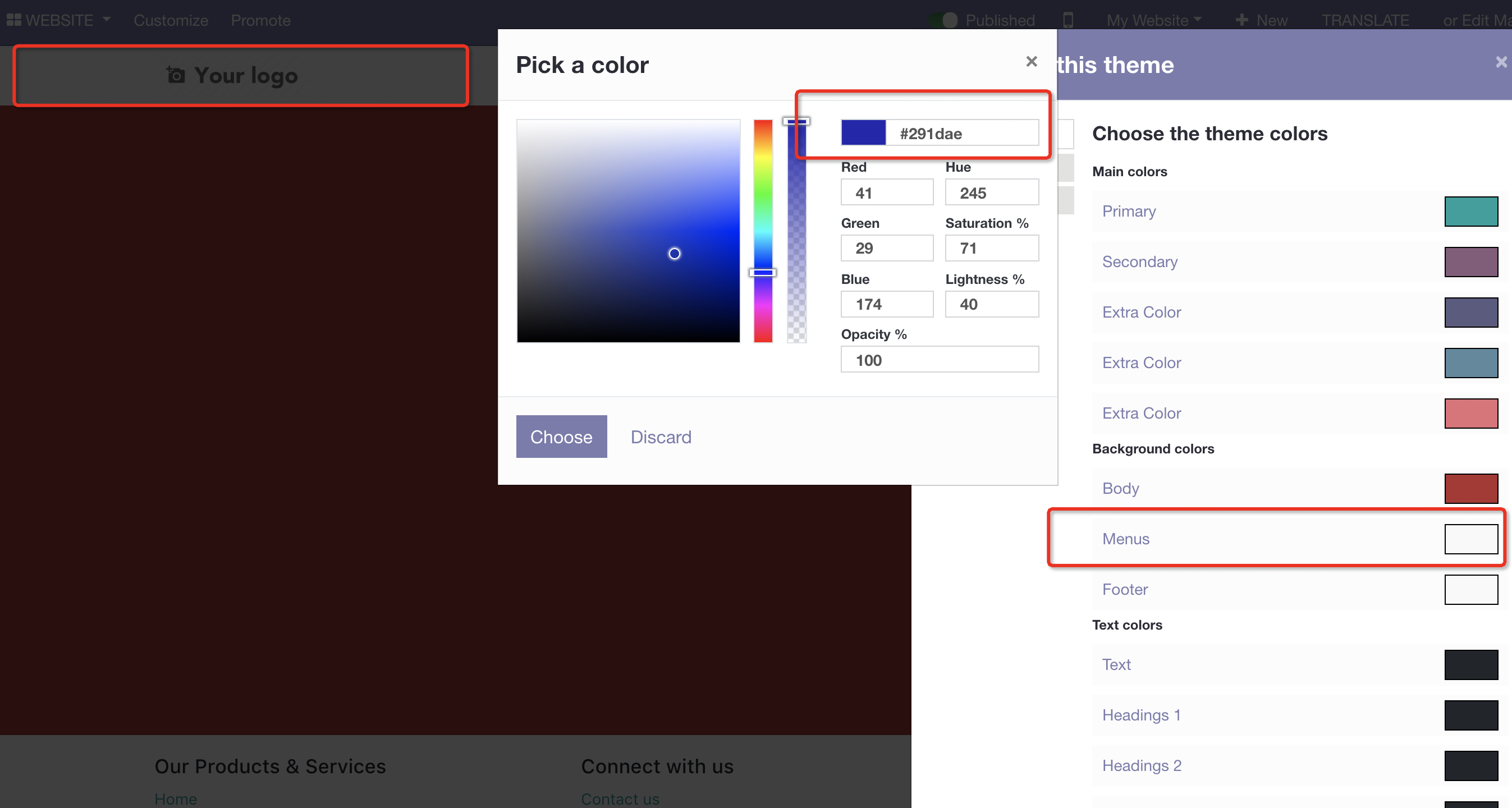This screenshot has width=1512, height=808.
Task: Click the Primary teal color swatch
Action: [x=1470, y=211]
